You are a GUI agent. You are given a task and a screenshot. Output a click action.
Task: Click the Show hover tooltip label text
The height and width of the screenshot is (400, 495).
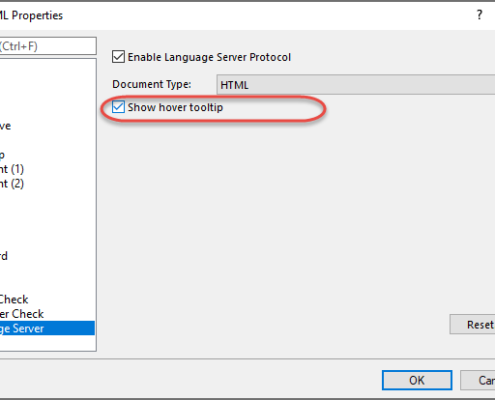175,107
